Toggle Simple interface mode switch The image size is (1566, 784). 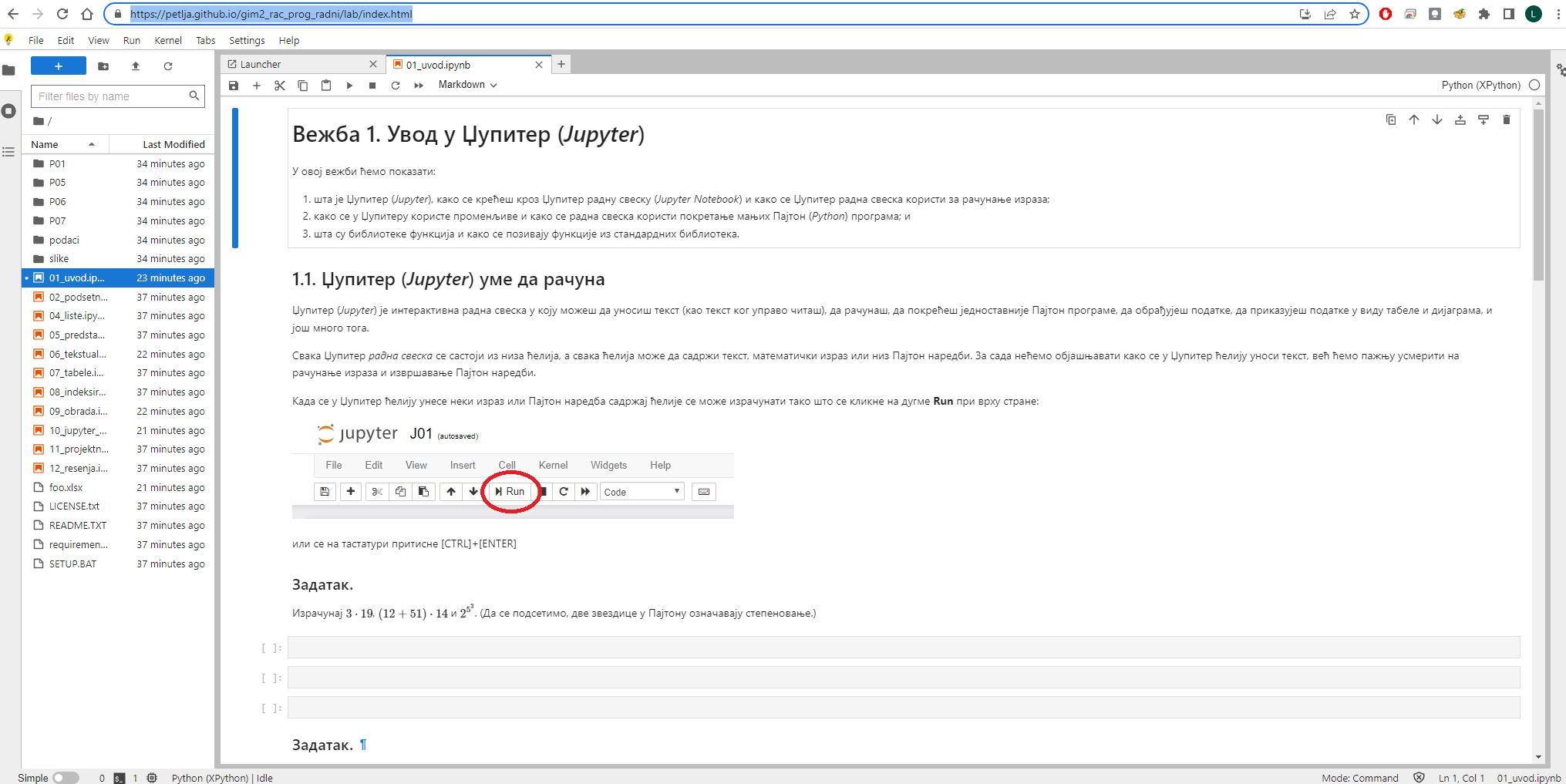[66, 778]
